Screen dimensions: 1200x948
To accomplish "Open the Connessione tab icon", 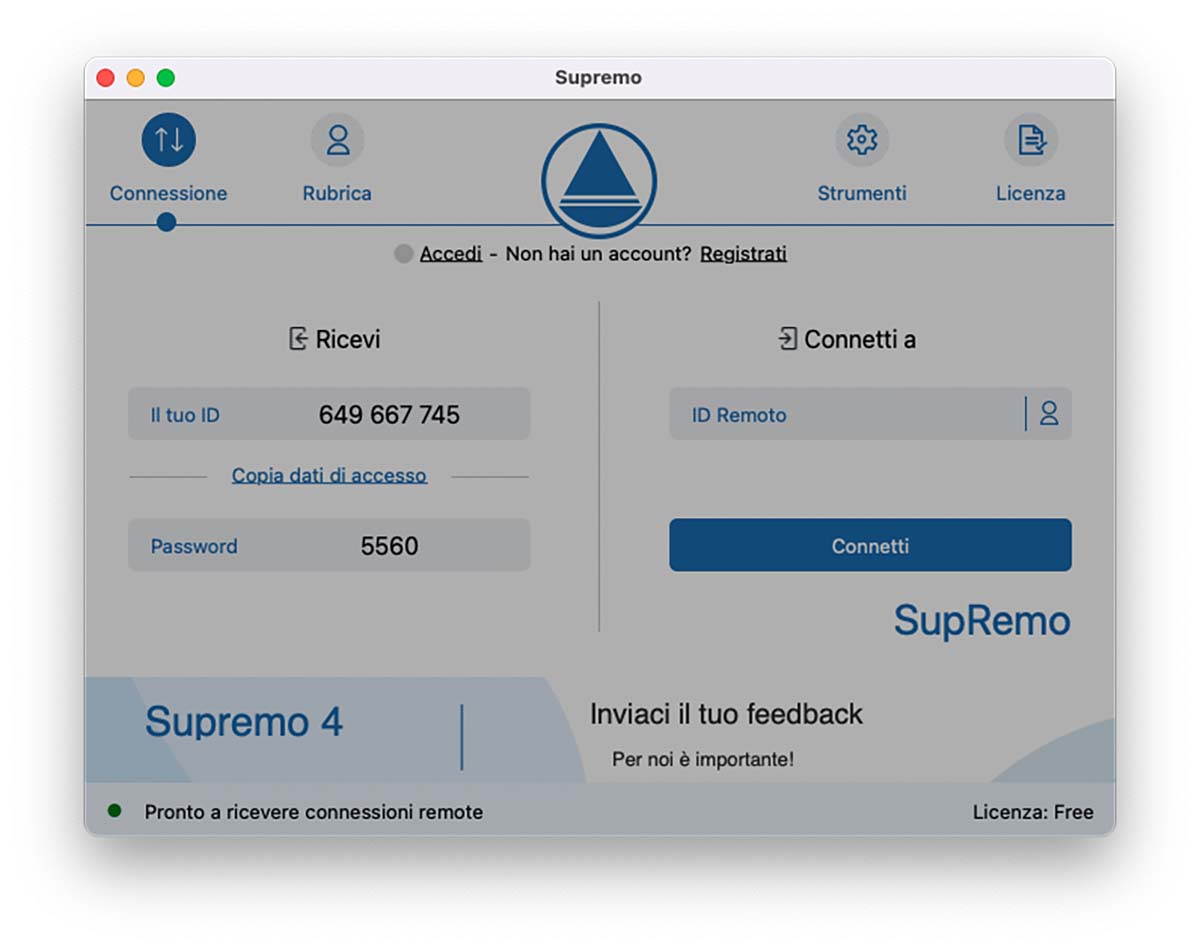I will (168, 139).
